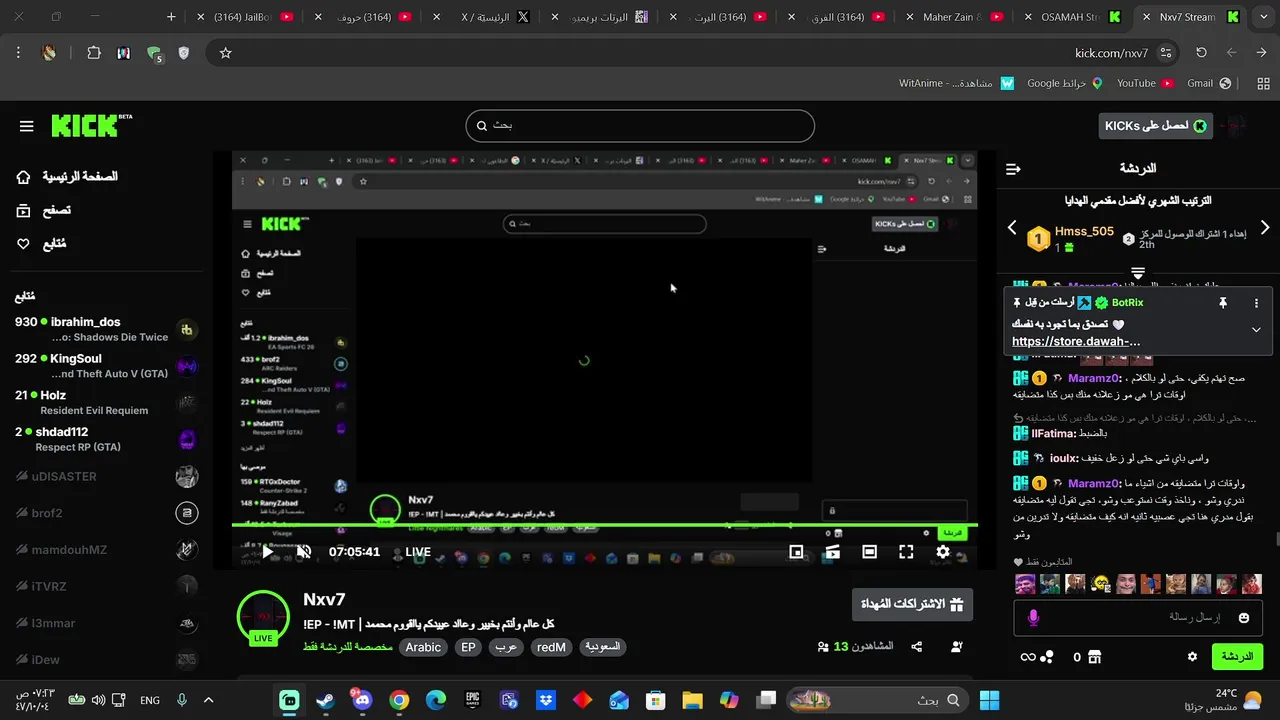Click the purple microphone icon

pos(1033,618)
